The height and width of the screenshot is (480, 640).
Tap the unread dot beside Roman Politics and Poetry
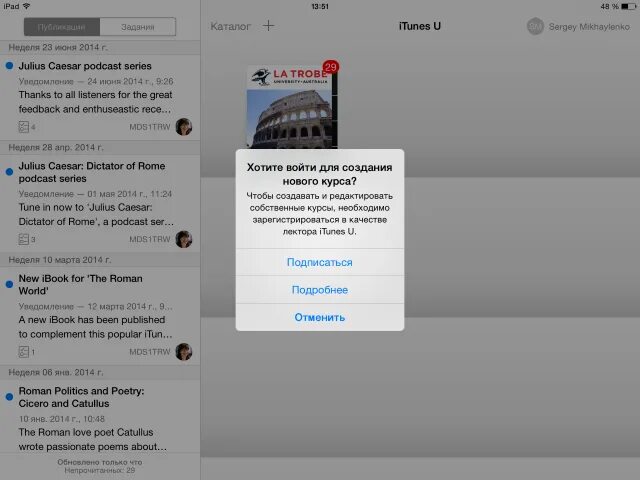point(9,396)
